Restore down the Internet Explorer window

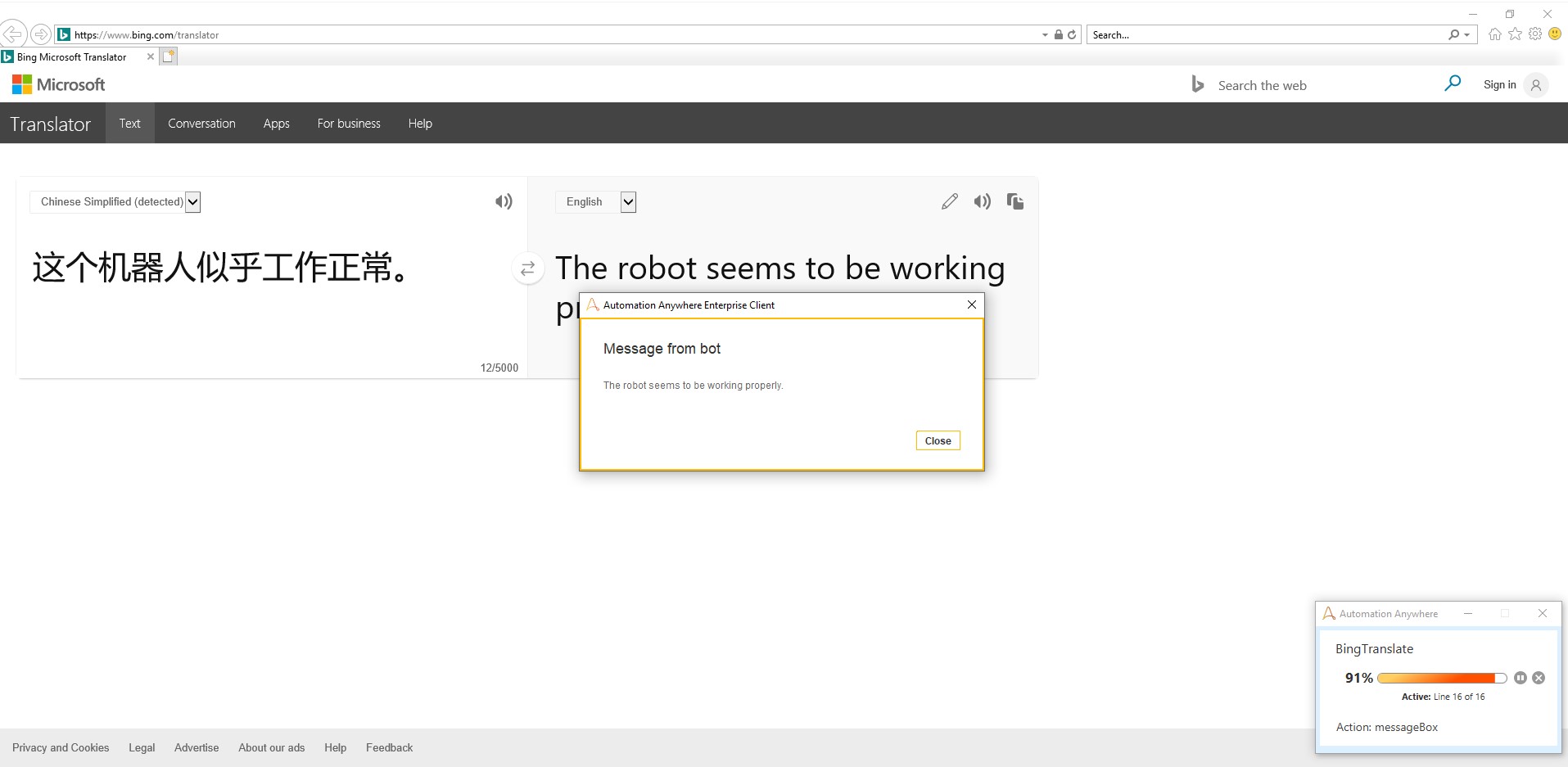point(1510,14)
